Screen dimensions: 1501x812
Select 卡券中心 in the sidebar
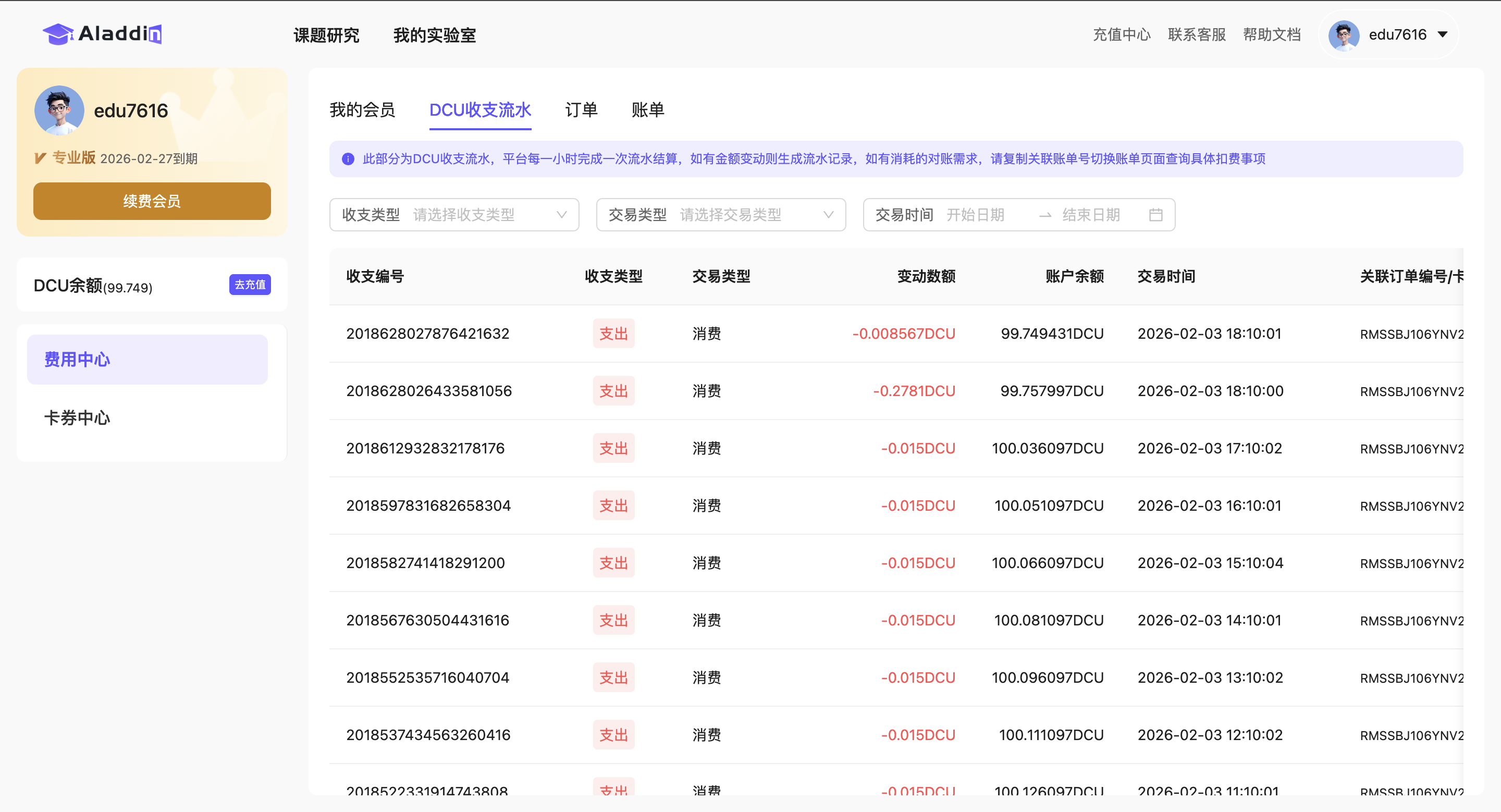point(77,417)
